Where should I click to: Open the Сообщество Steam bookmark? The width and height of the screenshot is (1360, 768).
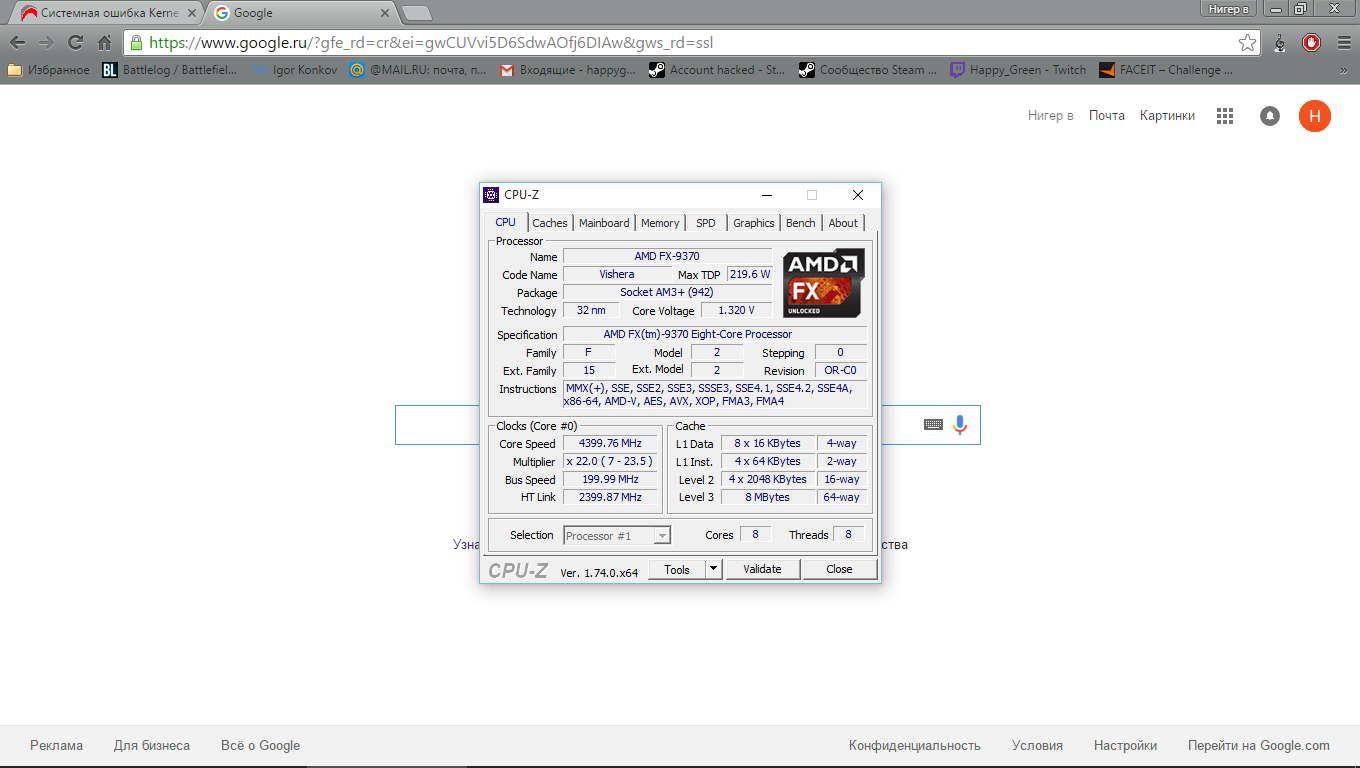[x=867, y=70]
